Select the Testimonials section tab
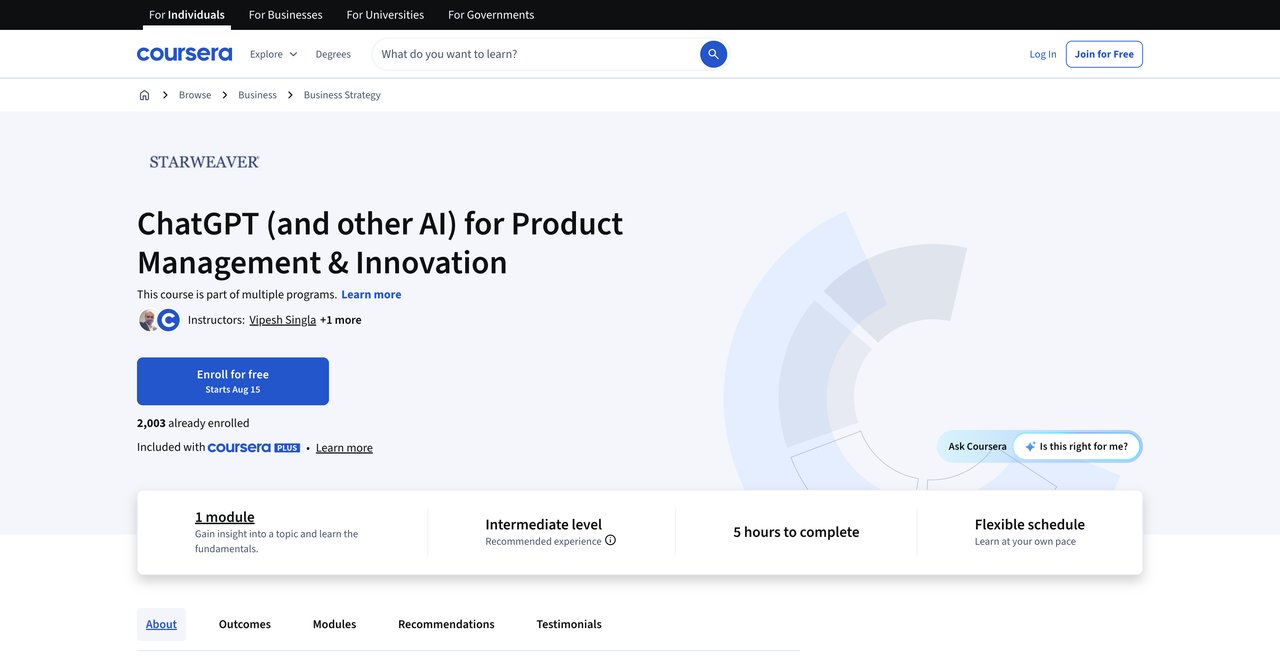The image size is (1280, 670). 569,624
